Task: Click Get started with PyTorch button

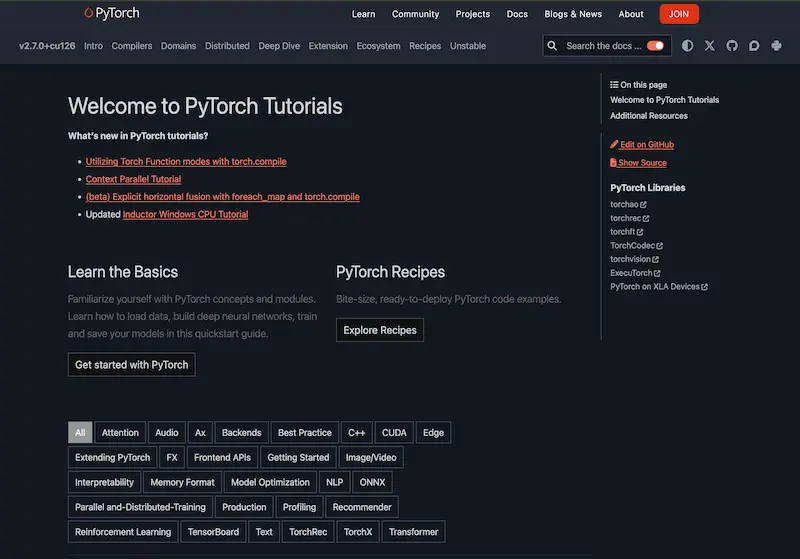Action: (132, 365)
